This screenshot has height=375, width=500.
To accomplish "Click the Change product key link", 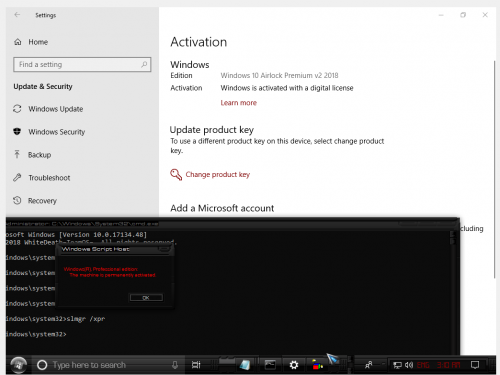I will tap(218, 174).
